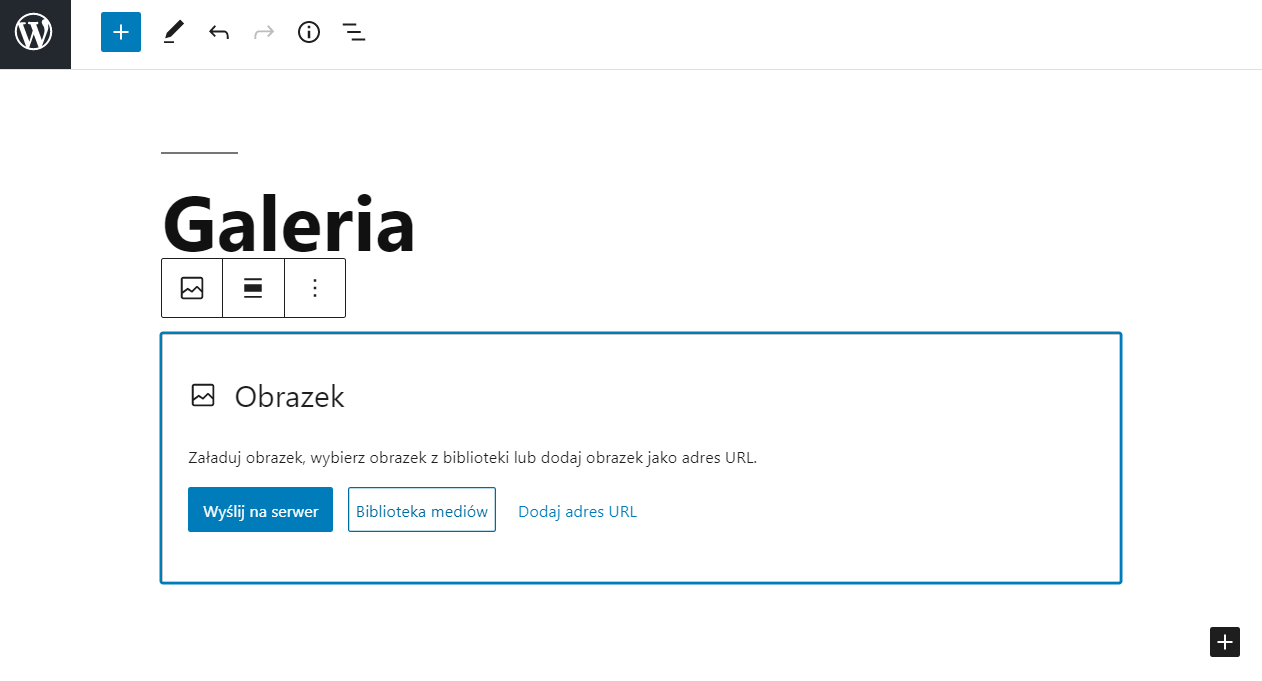Screen dimensions: 1262x681
Task: Click the Załaduj obrazek instruction text
Action: [x=472, y=458]
